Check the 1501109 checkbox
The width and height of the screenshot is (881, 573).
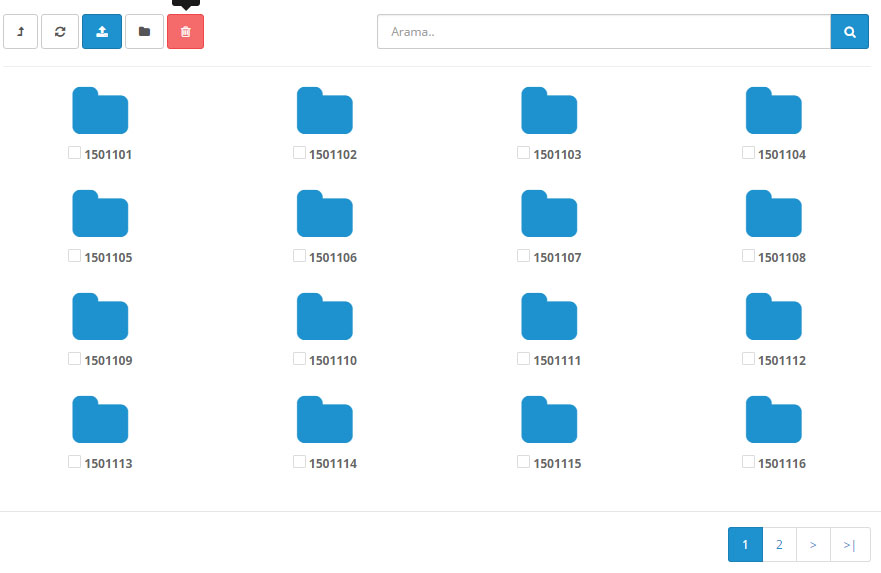click(x=74, y=358)
